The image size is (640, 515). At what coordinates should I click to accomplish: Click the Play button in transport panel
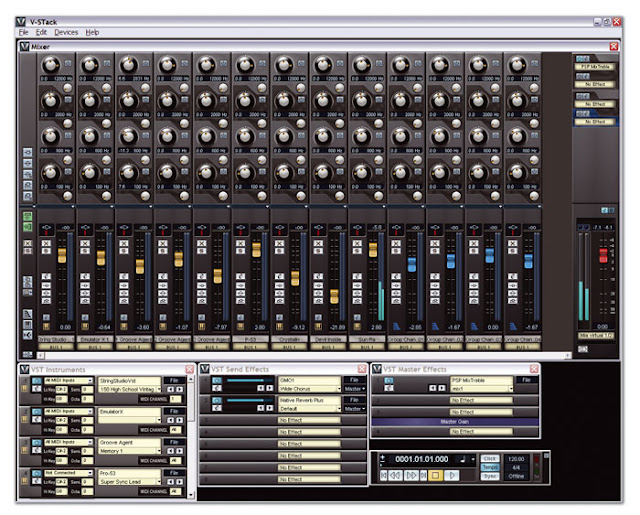pyautogui.click(x=452, y=475)
